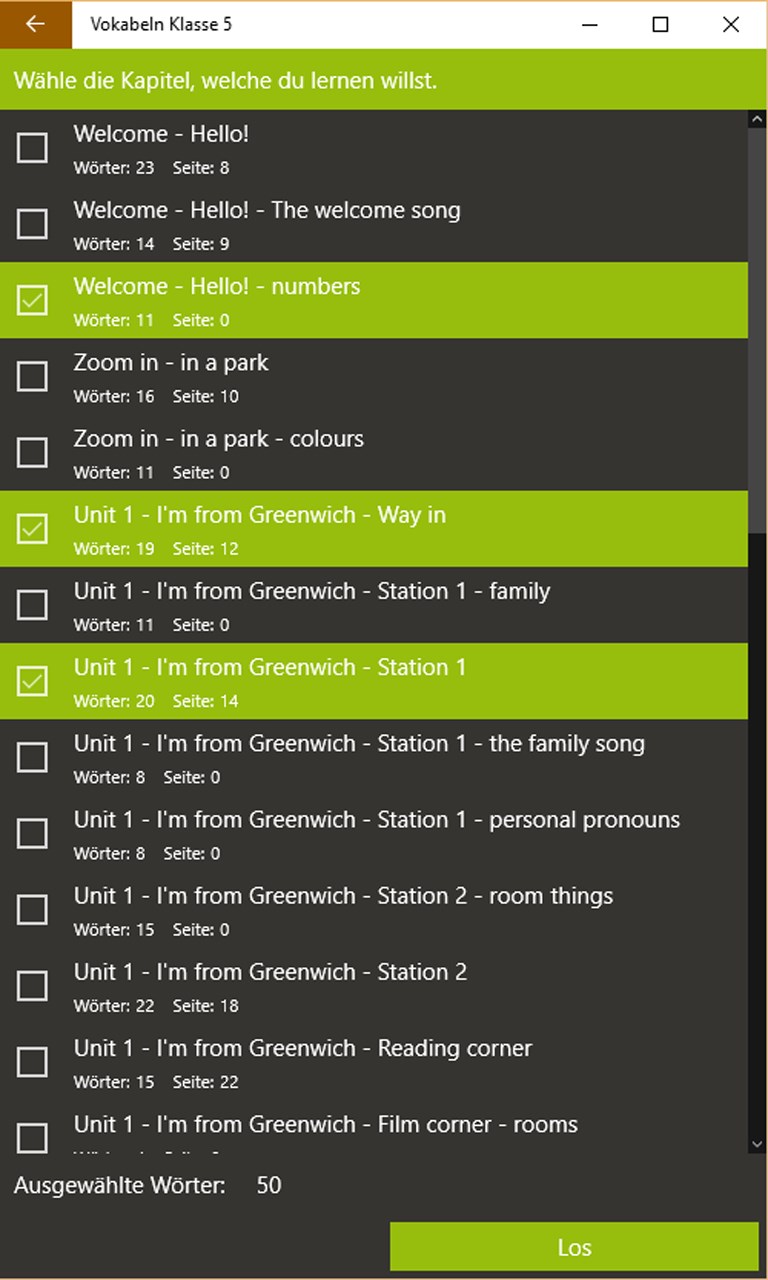Uncheck 'Welcome - Hello! - numbers' checkbox

point(33,300)
